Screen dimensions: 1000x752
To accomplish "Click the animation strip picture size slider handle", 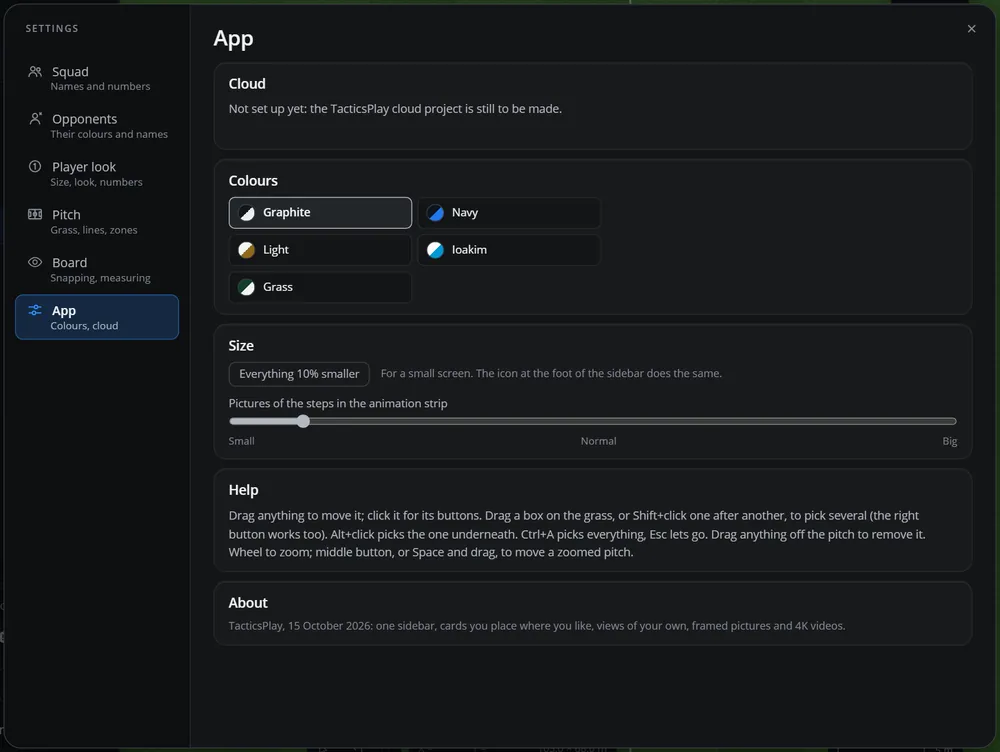I will tap(304, 421).
